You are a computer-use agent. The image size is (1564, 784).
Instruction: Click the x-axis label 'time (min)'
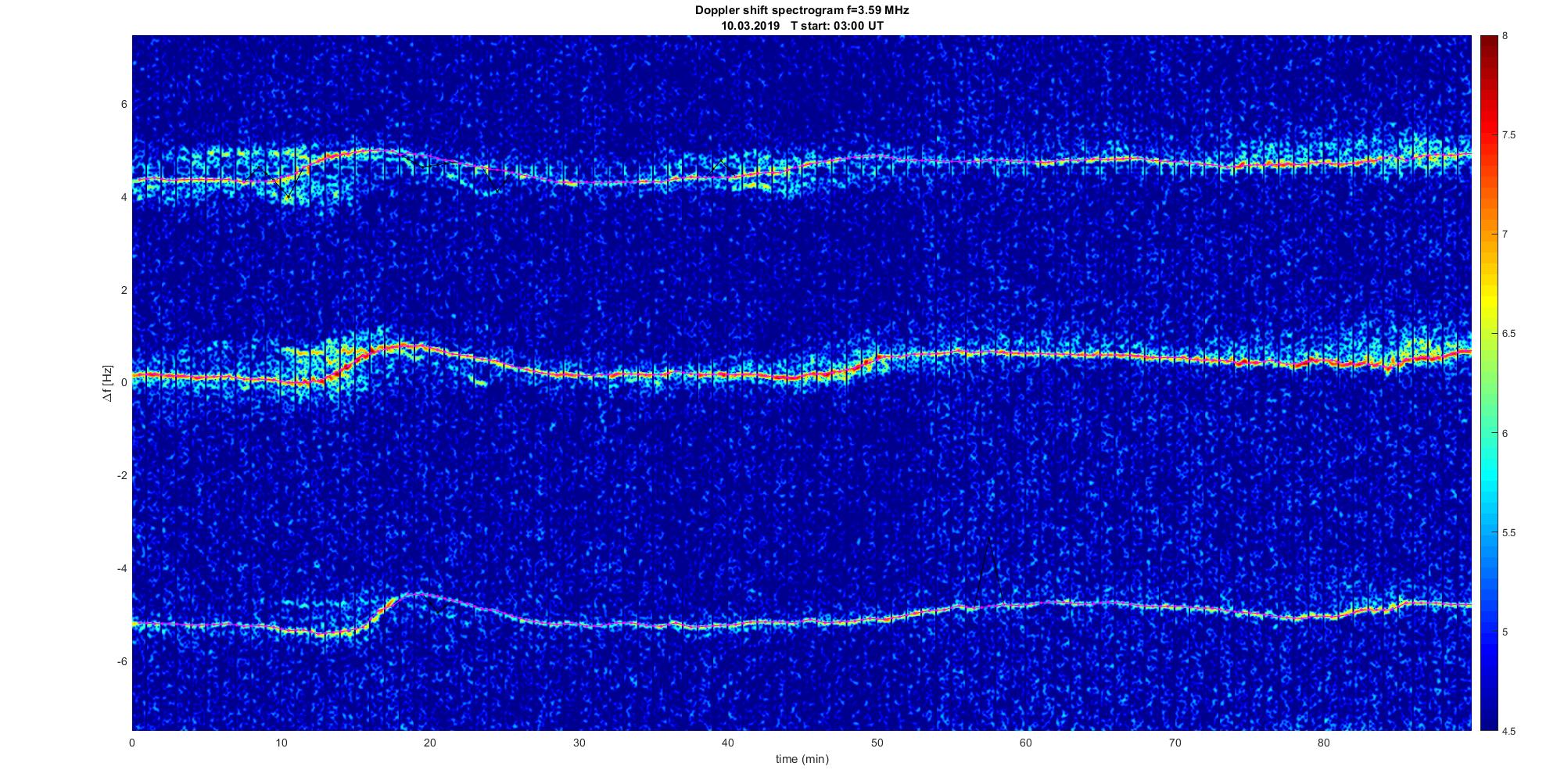[x=802, y=759]
